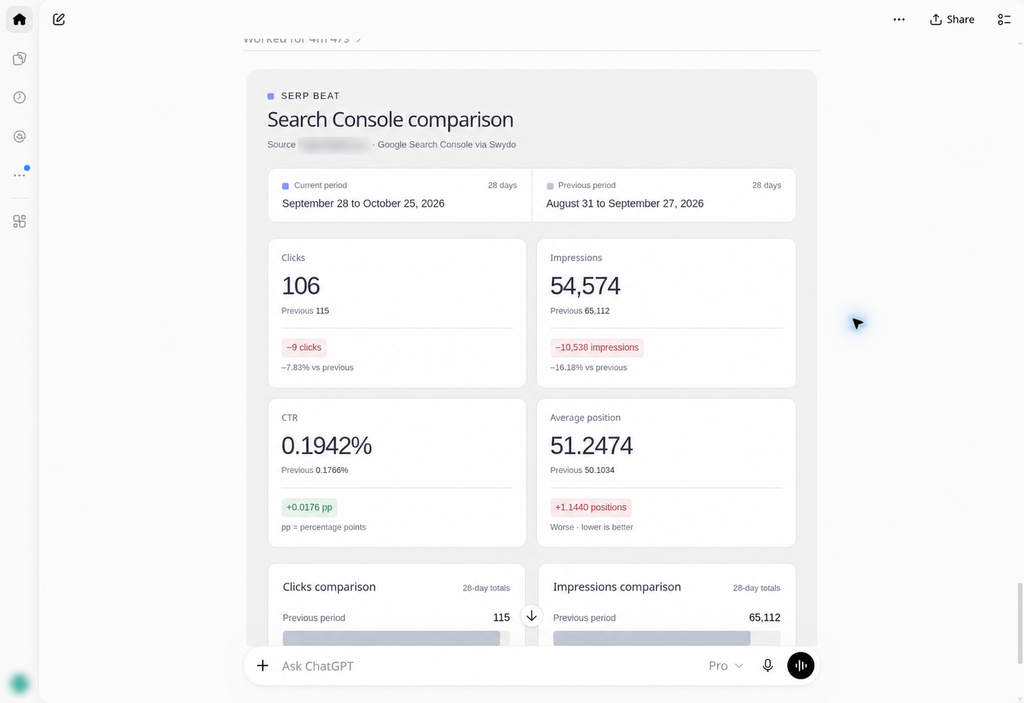
Task: Open the clock history icon in sidebar
Action: pyautogui.click(x=20, y=97)
